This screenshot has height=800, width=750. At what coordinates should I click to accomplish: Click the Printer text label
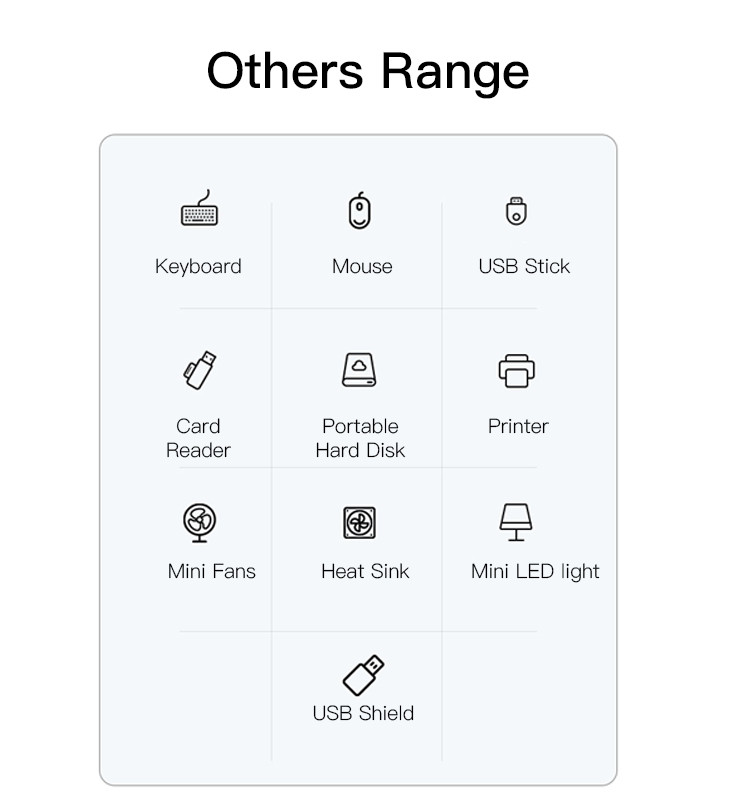pyautogui.click(x=518, y=426)
